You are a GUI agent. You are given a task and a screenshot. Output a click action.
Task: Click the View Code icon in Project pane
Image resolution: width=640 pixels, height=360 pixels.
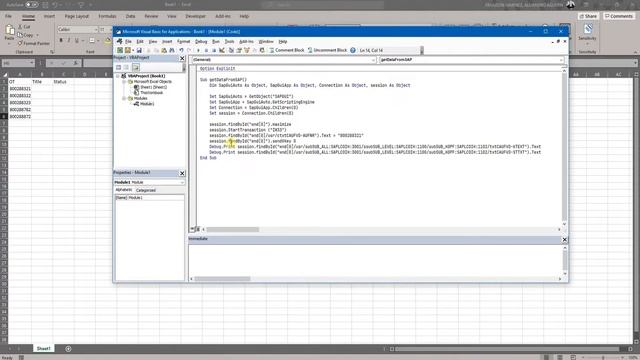118,67
